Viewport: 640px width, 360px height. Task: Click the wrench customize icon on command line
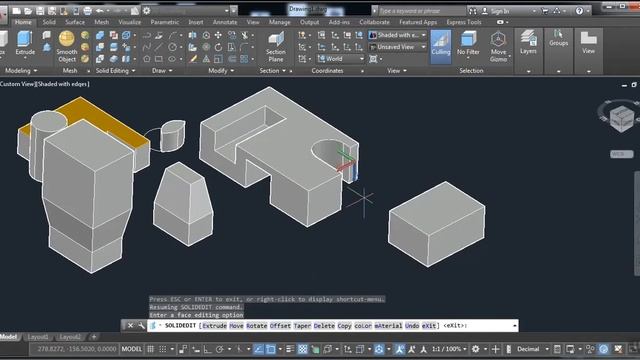click(x=141, y=325)
